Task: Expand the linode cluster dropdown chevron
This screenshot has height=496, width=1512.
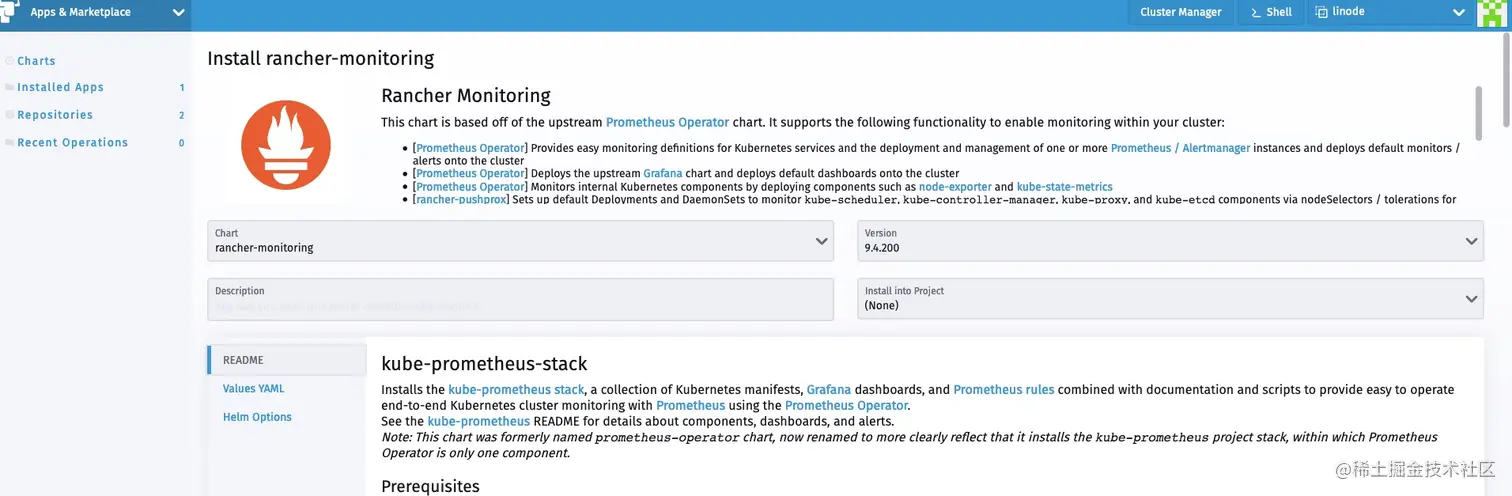Action: tap(1458, 13)
